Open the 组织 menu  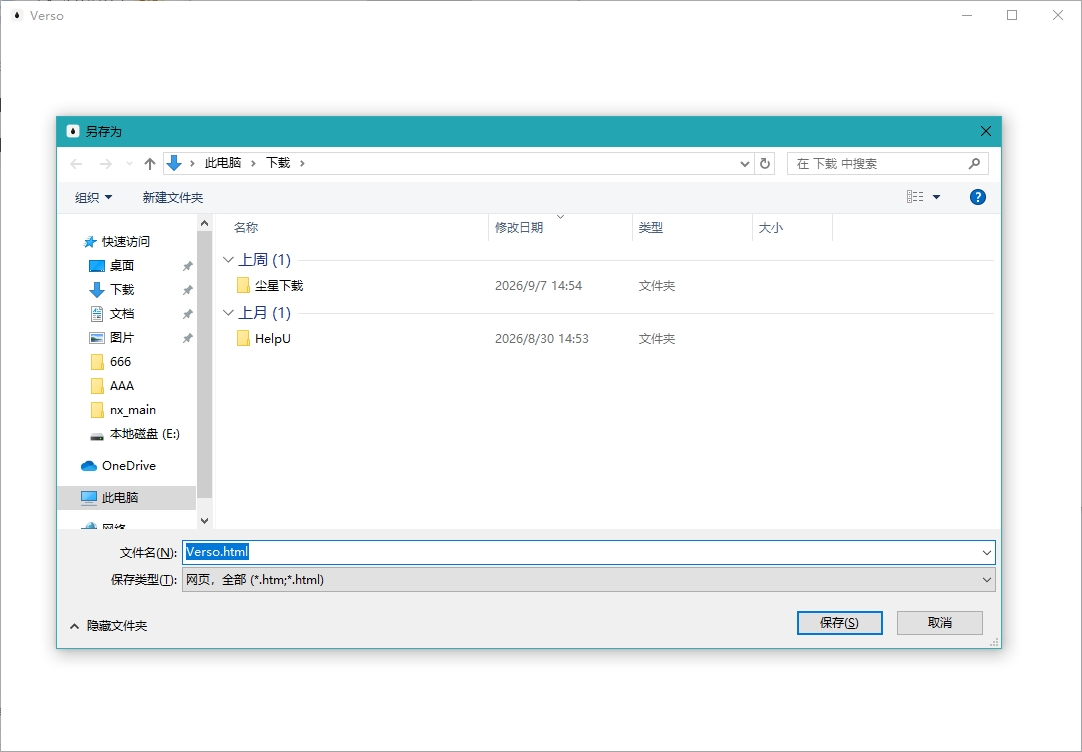click(x=93, y=197)
